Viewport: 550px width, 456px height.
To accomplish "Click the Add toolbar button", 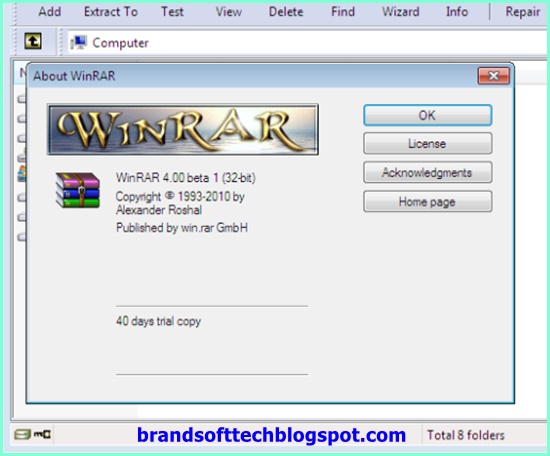I will [49, 12].
